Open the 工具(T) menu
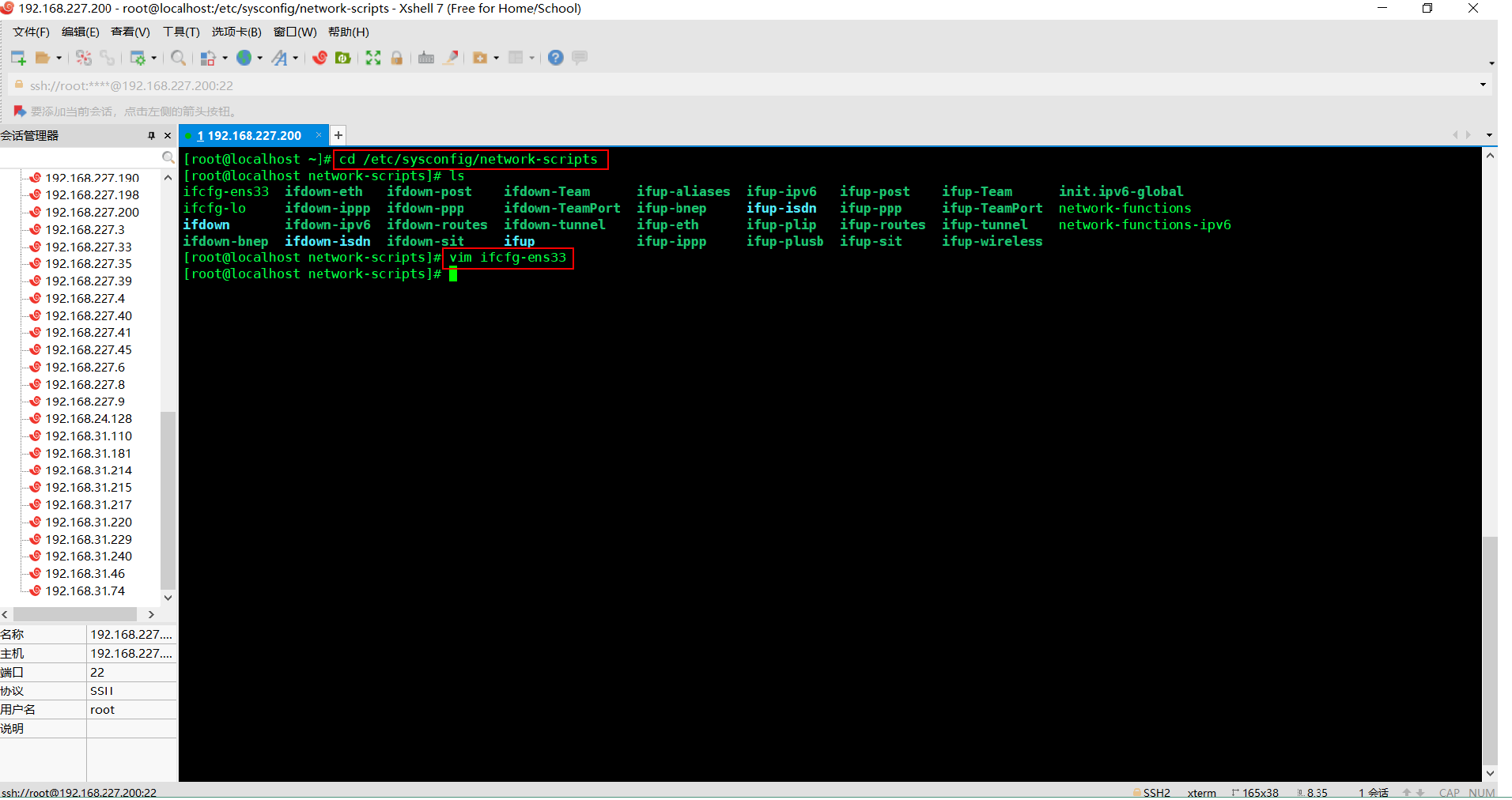Screen dimensions: 1512x800 181,32
